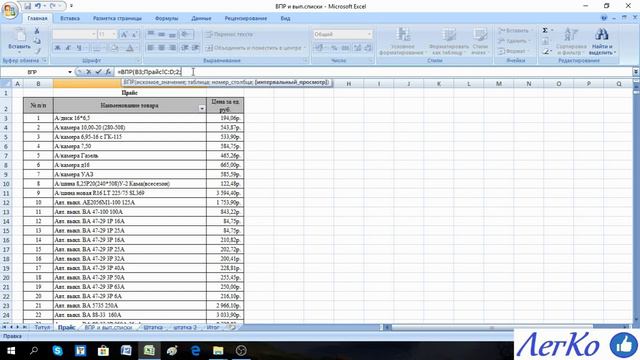This screenshot has height=360, width=640.
Task: Switch to the Рецензирование ribbon tab
Action: (246, 18)
